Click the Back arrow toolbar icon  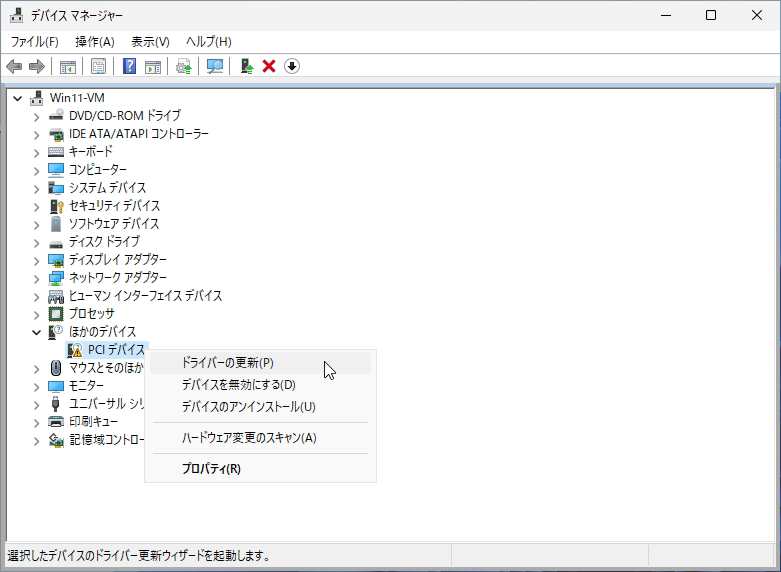coord(14,66)
